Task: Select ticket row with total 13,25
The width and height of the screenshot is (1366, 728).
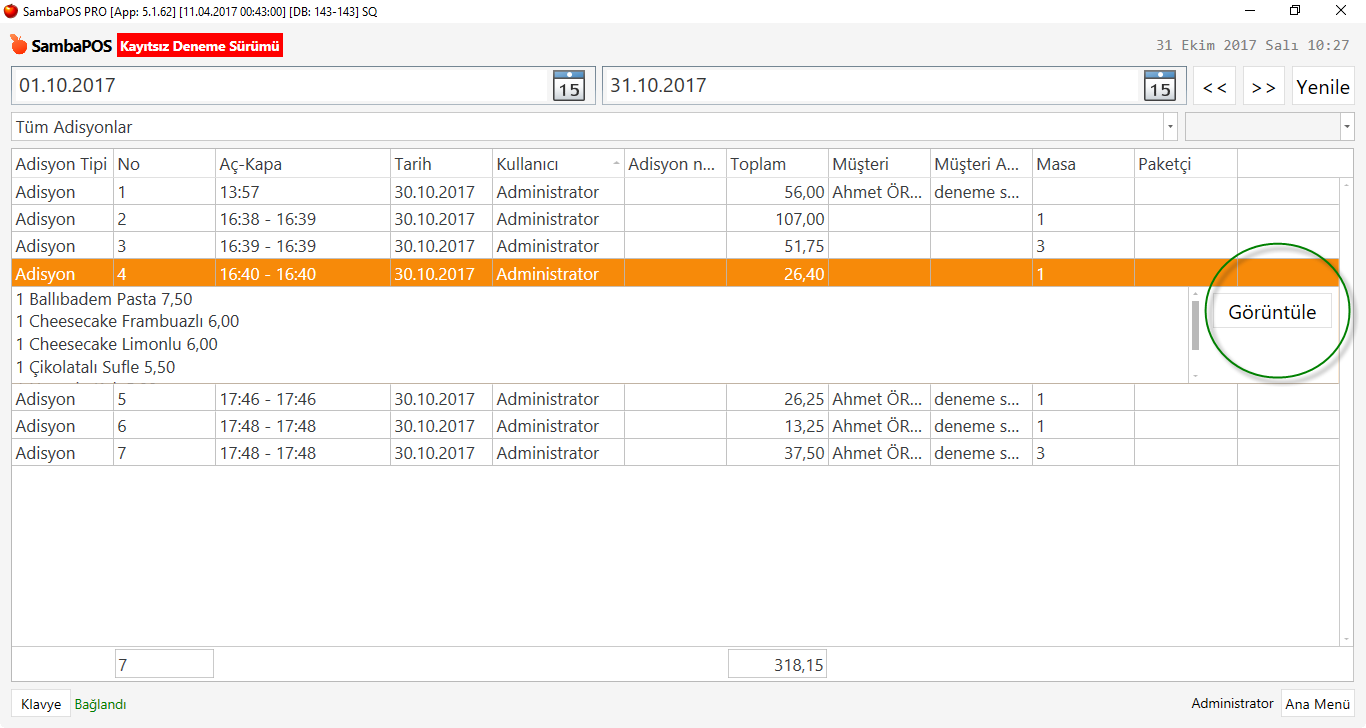Action: pos(675,426)
